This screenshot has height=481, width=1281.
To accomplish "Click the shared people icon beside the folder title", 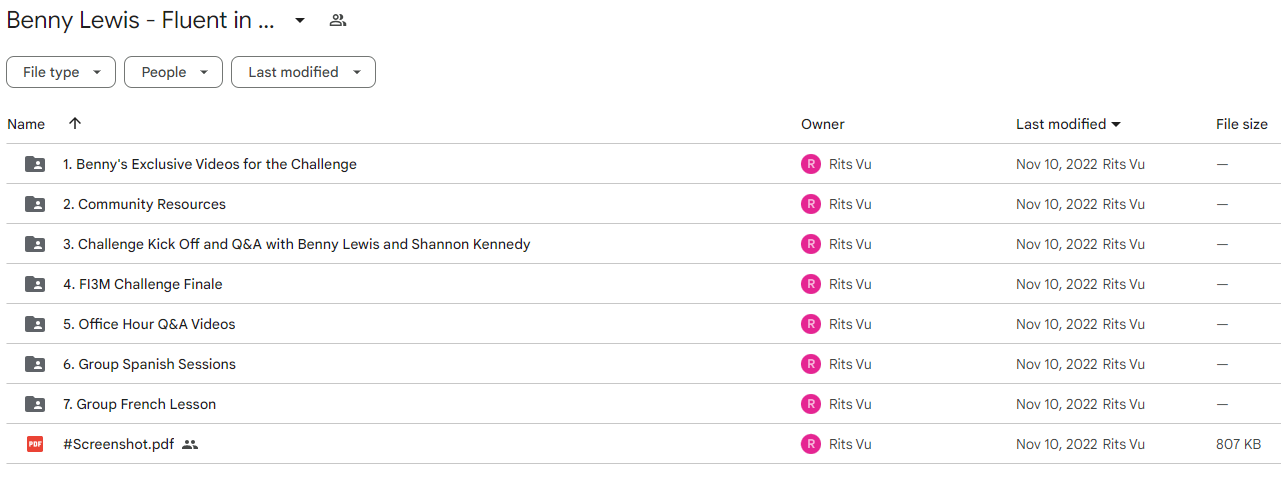I will (x=338, y=20).
